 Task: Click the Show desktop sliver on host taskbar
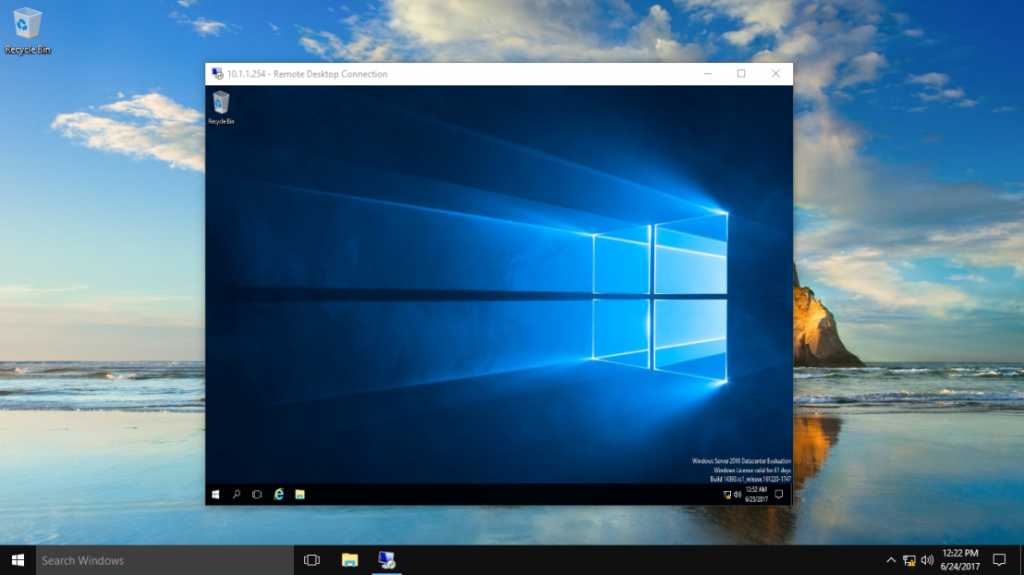(1021, 560)
